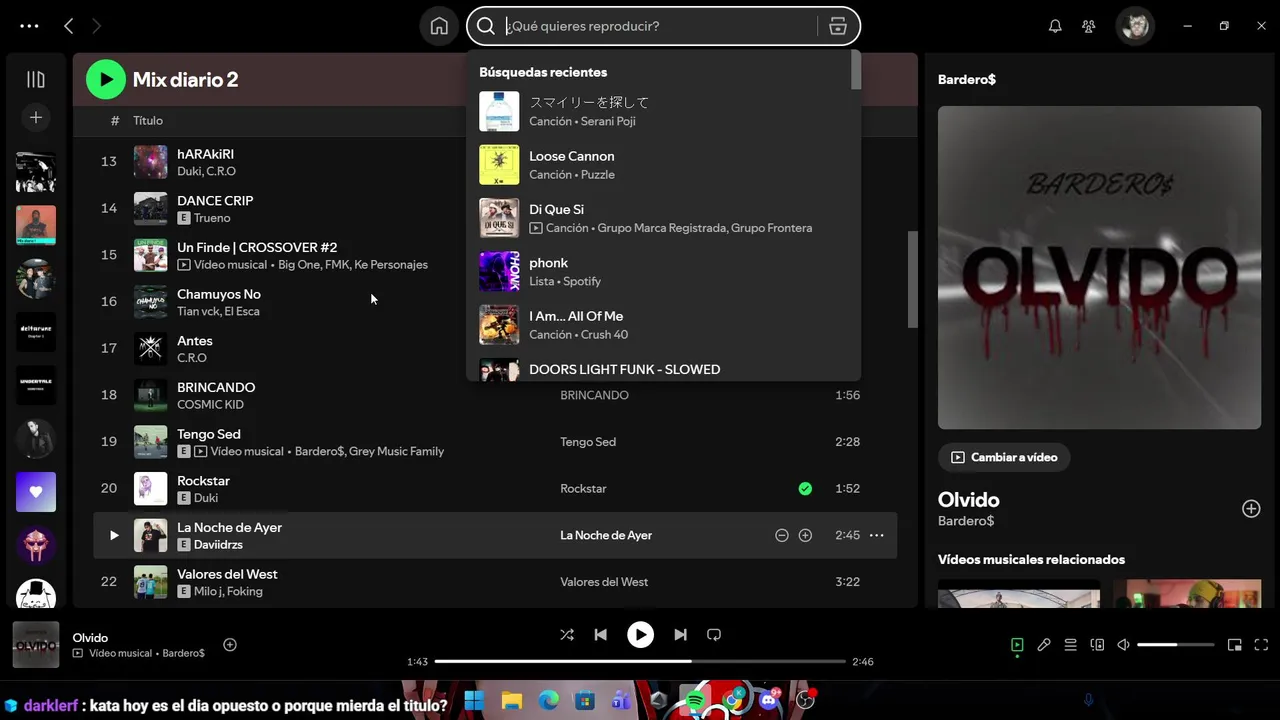Seek within the song progress bar
The width and height of the screenshot is (1280, 720).
640,661
